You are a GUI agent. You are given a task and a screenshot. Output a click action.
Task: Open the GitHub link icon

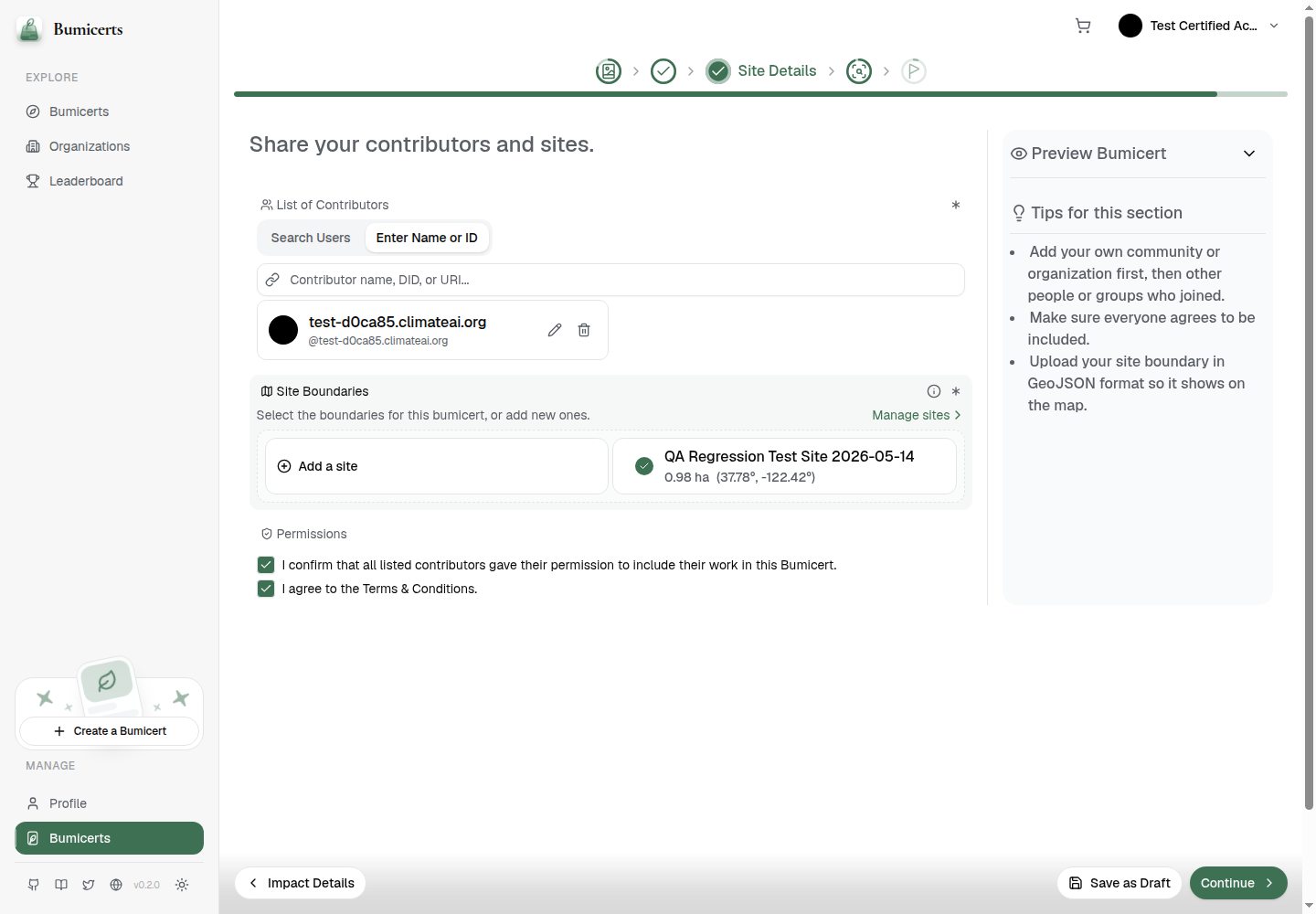34,885
